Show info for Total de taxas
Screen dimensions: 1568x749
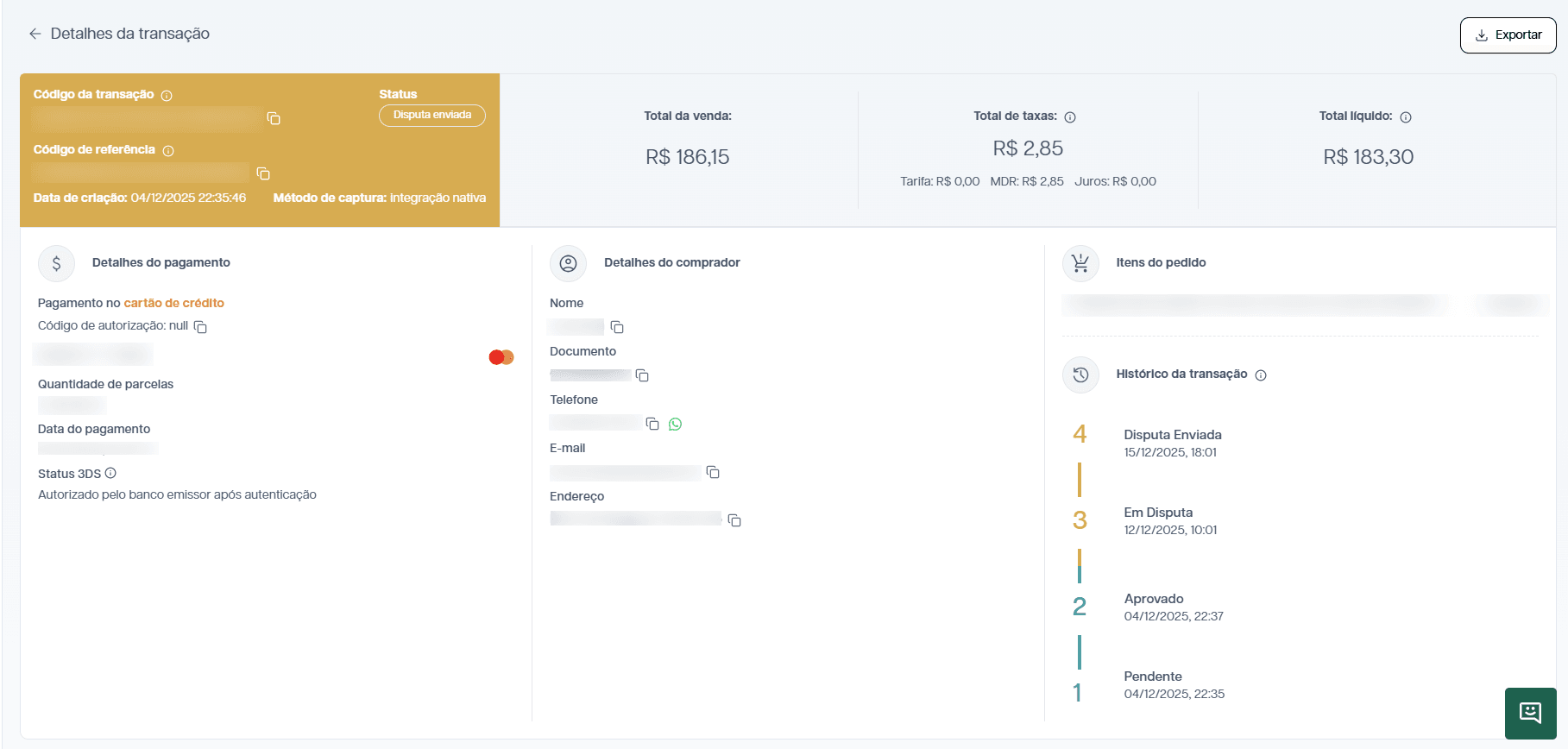pos(1070,117)
